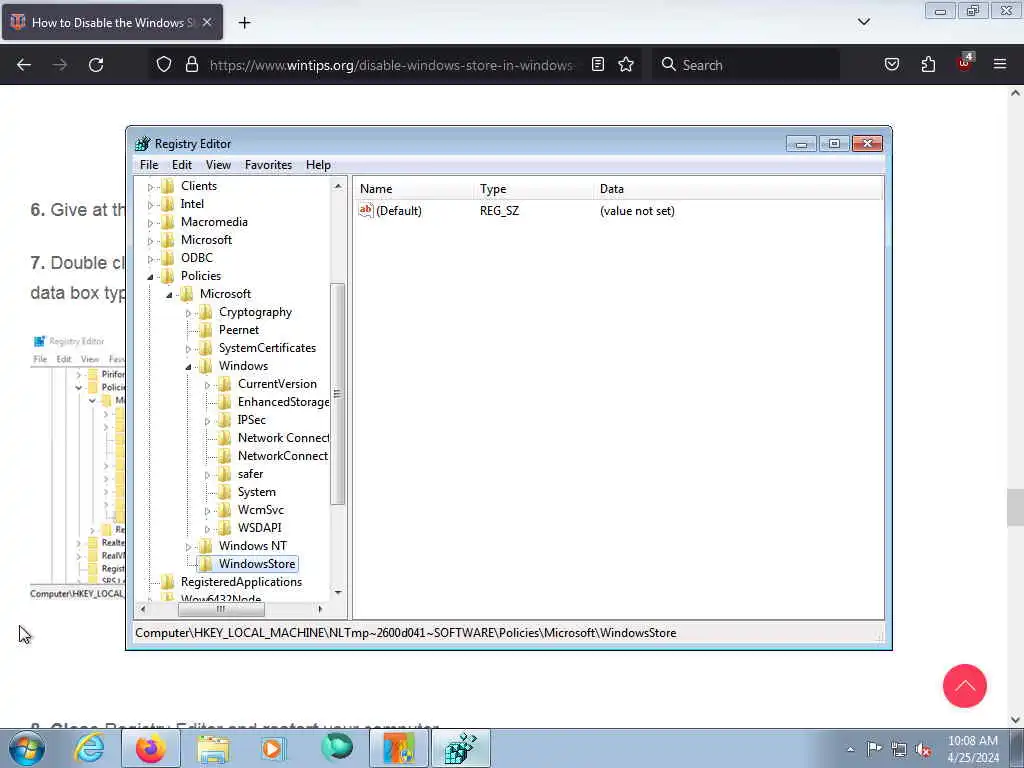Open a new tab with plus button
Viewport: 1024px width, 768px height.
pos(244,23)
